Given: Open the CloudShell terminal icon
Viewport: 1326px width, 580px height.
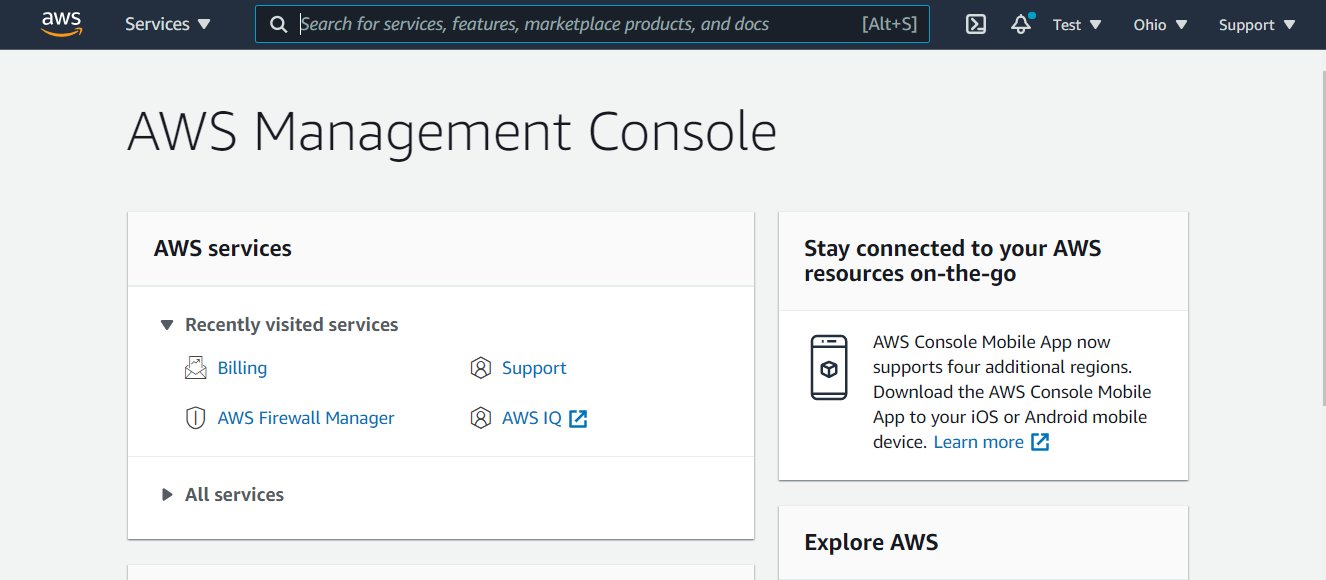Looking at the screenshot, I should 976,25.
